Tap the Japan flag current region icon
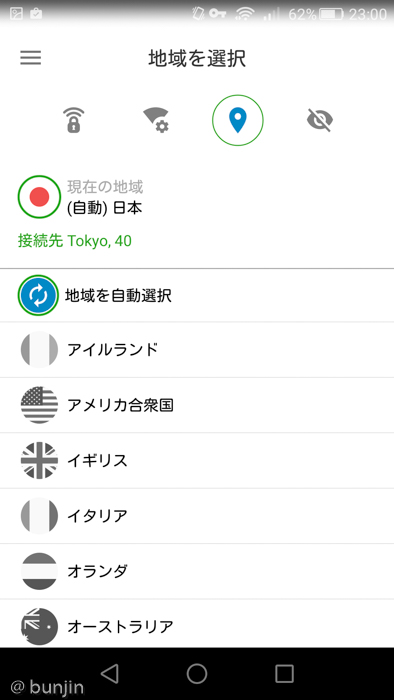 tap(39, 197)
